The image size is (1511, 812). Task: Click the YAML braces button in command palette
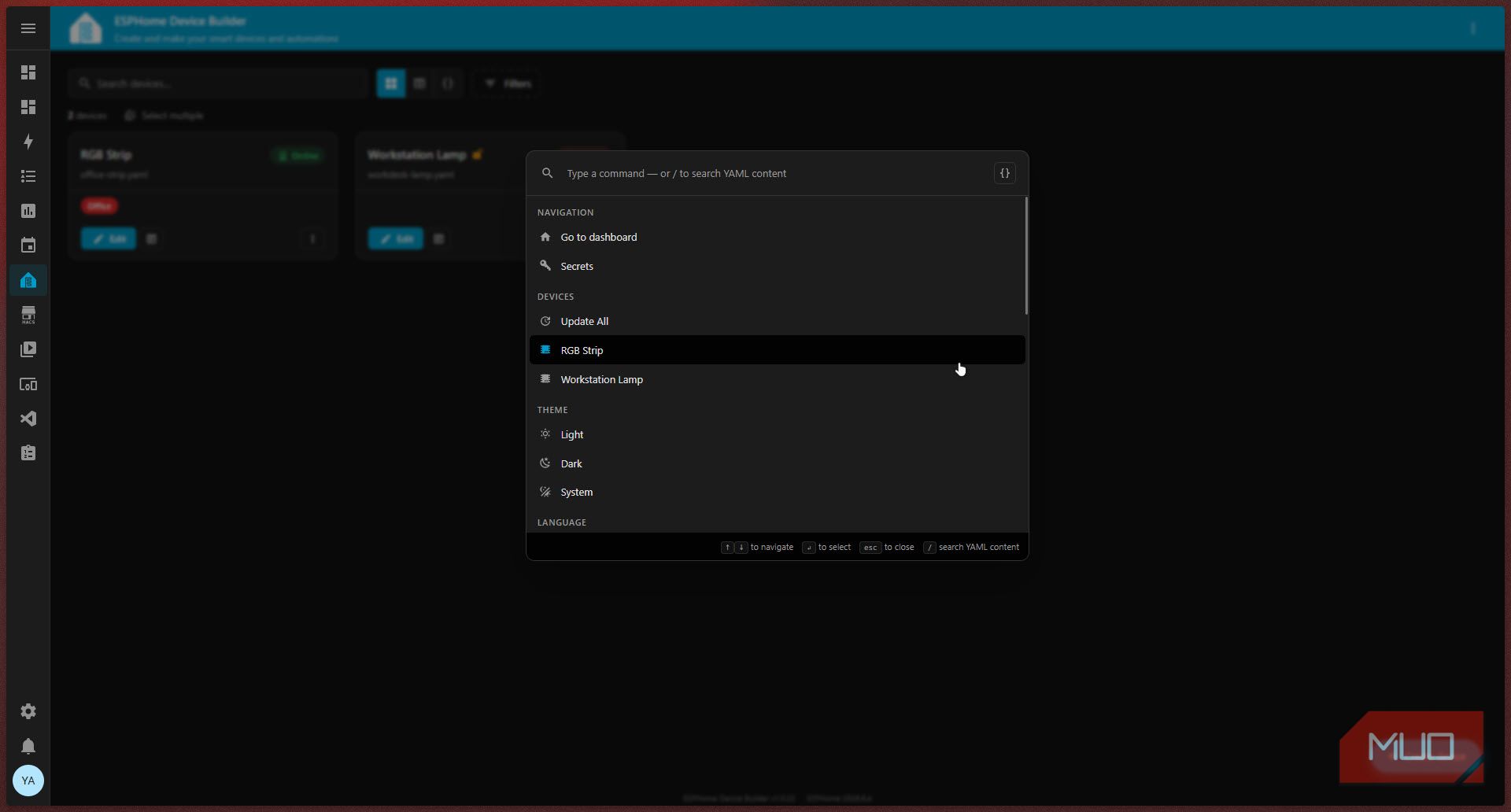[x=1005, y=173]
